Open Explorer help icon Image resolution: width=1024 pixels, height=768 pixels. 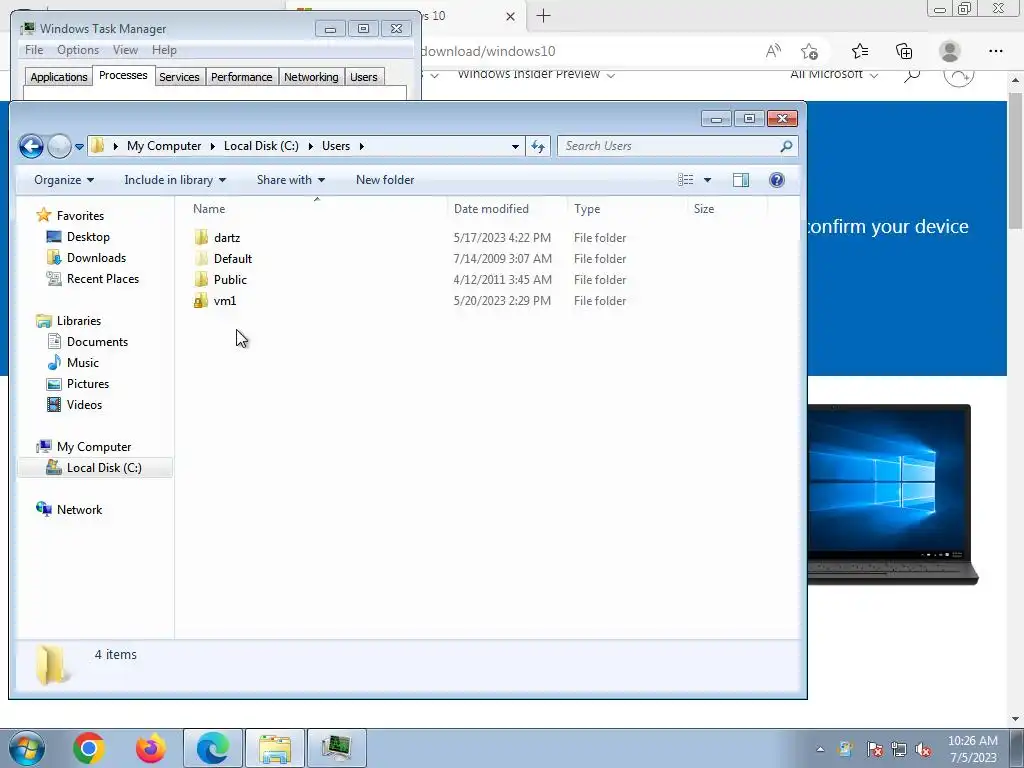(x=776, y=180)
